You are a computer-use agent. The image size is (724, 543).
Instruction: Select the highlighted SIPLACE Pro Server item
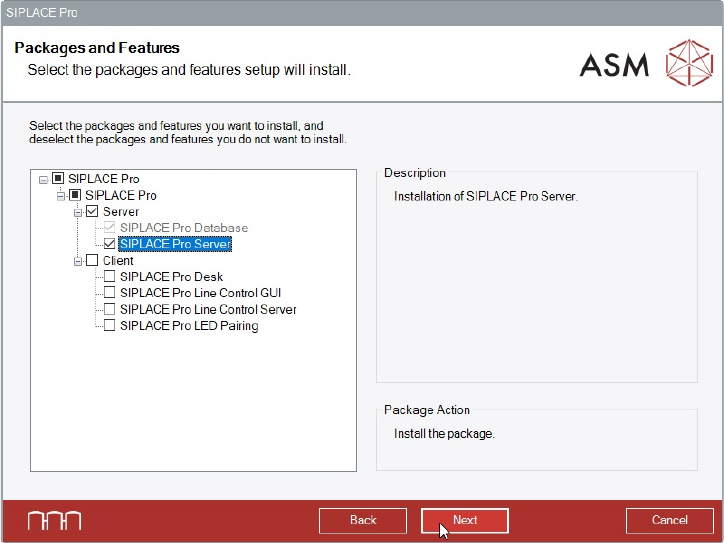pyautogui.click(x=175, y=244)
